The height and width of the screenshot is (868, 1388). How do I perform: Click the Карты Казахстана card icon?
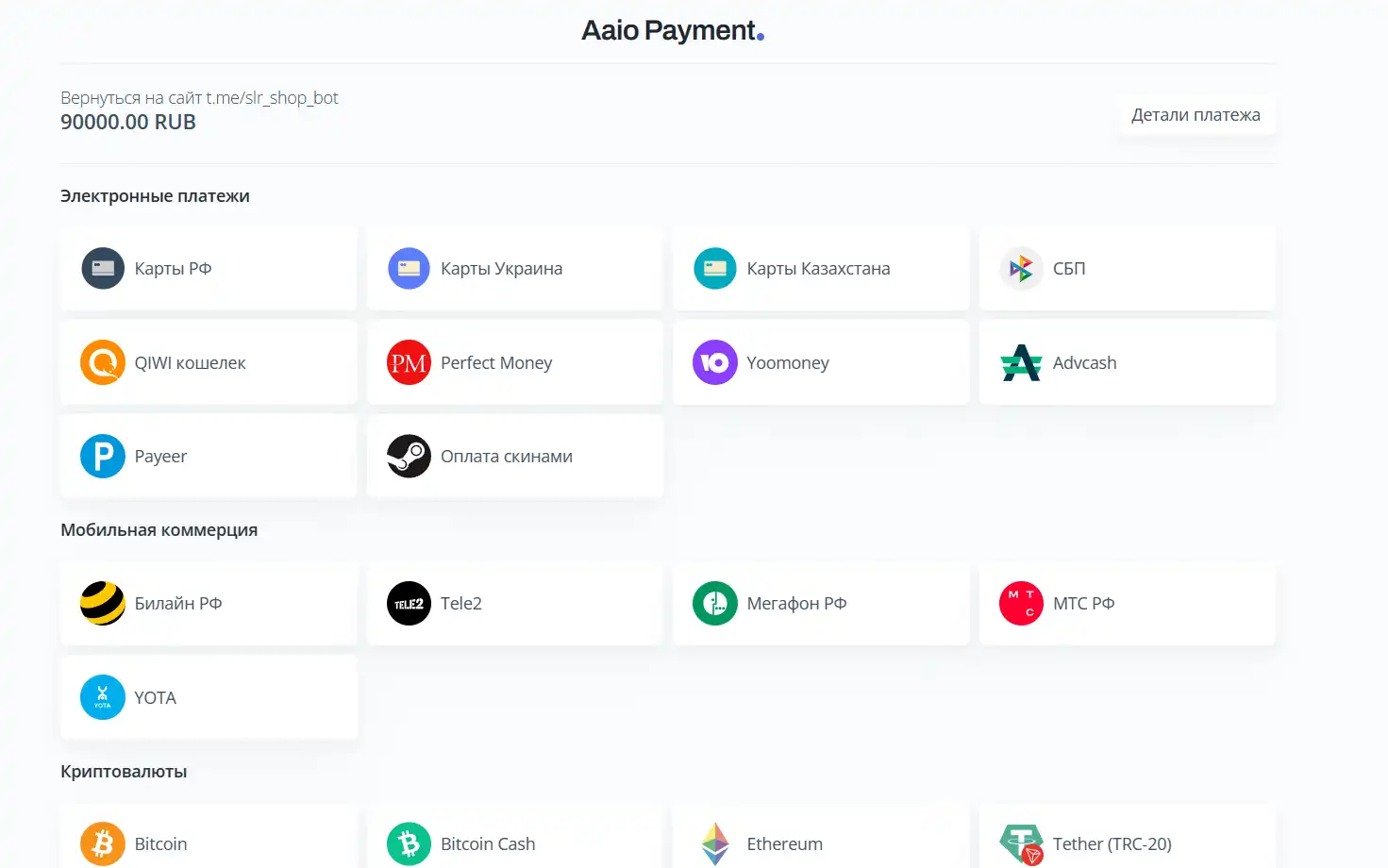[x=715, y=269]
